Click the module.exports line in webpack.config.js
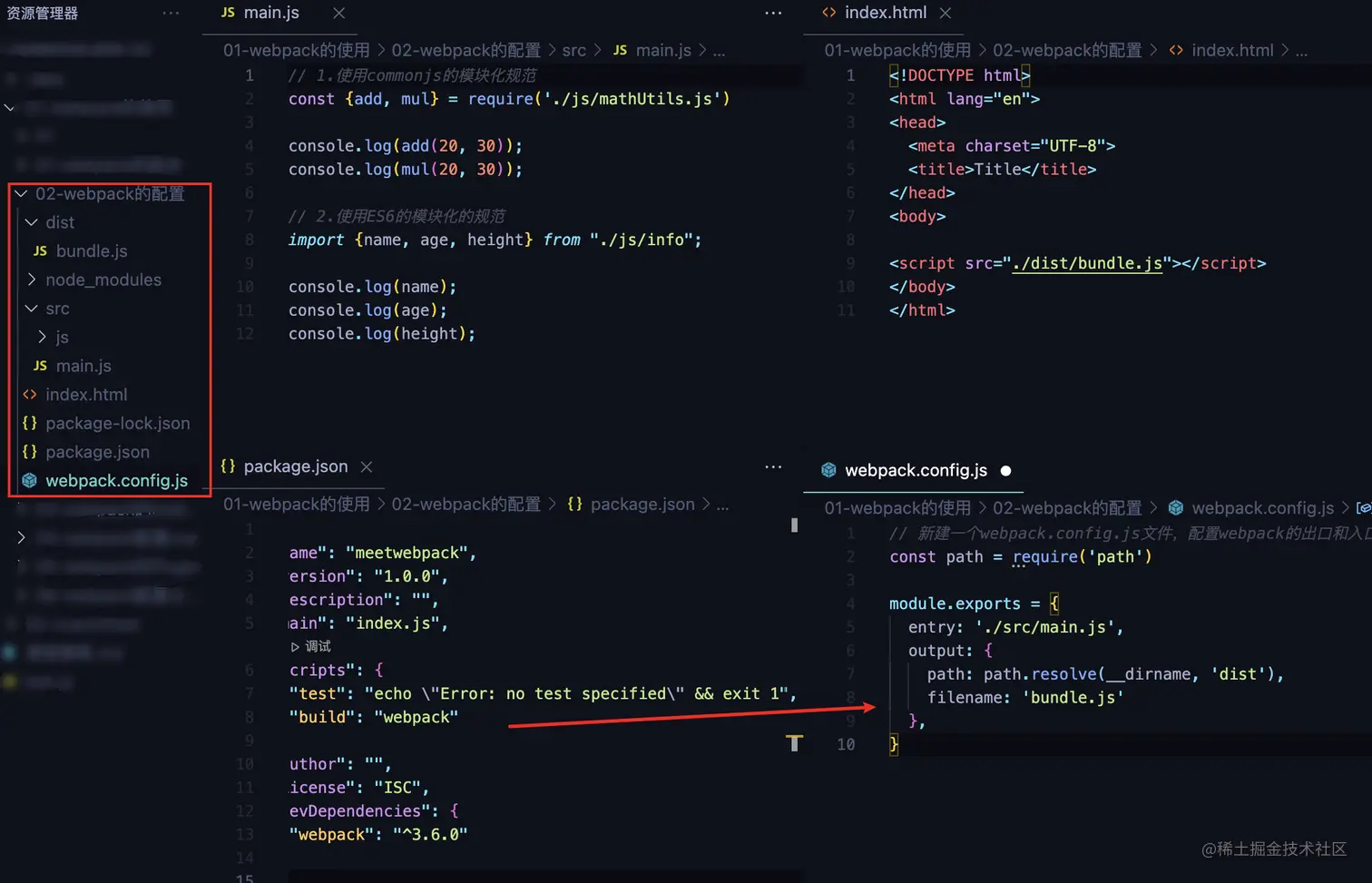 coord(975,603)
